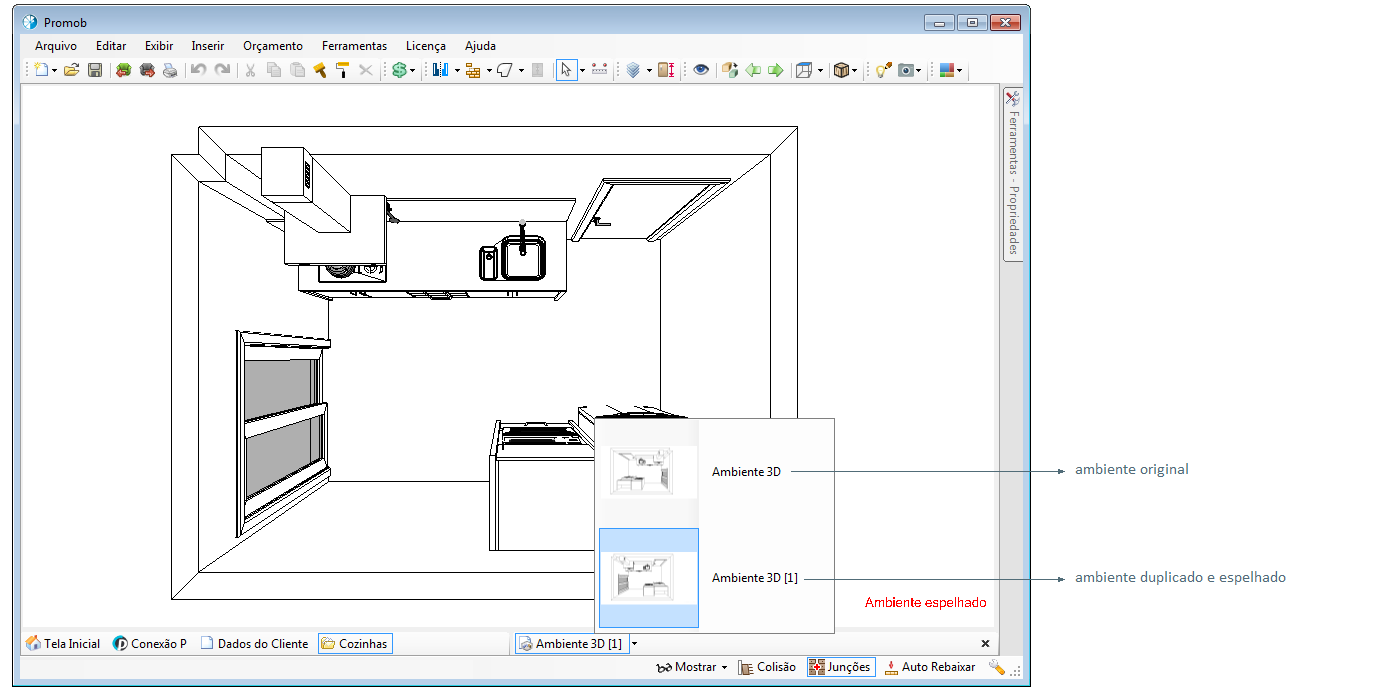Viewport: 1379px width, 693px height.
Task: Select the paintbrush format tool
Action: 320,70
